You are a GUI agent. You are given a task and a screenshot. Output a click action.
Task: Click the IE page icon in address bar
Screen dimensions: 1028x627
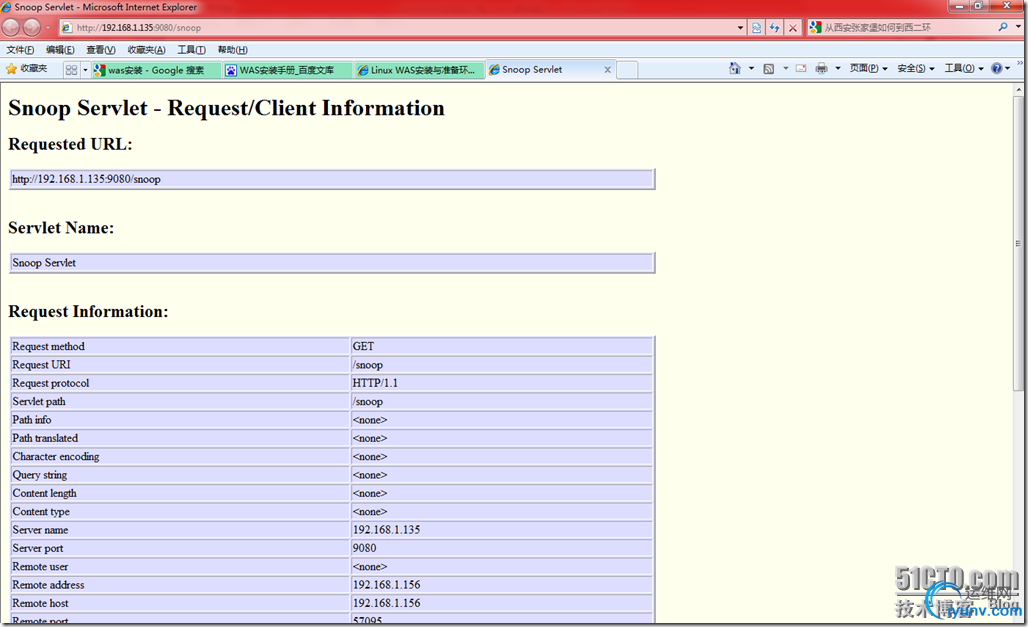click(x=66, y=28)
